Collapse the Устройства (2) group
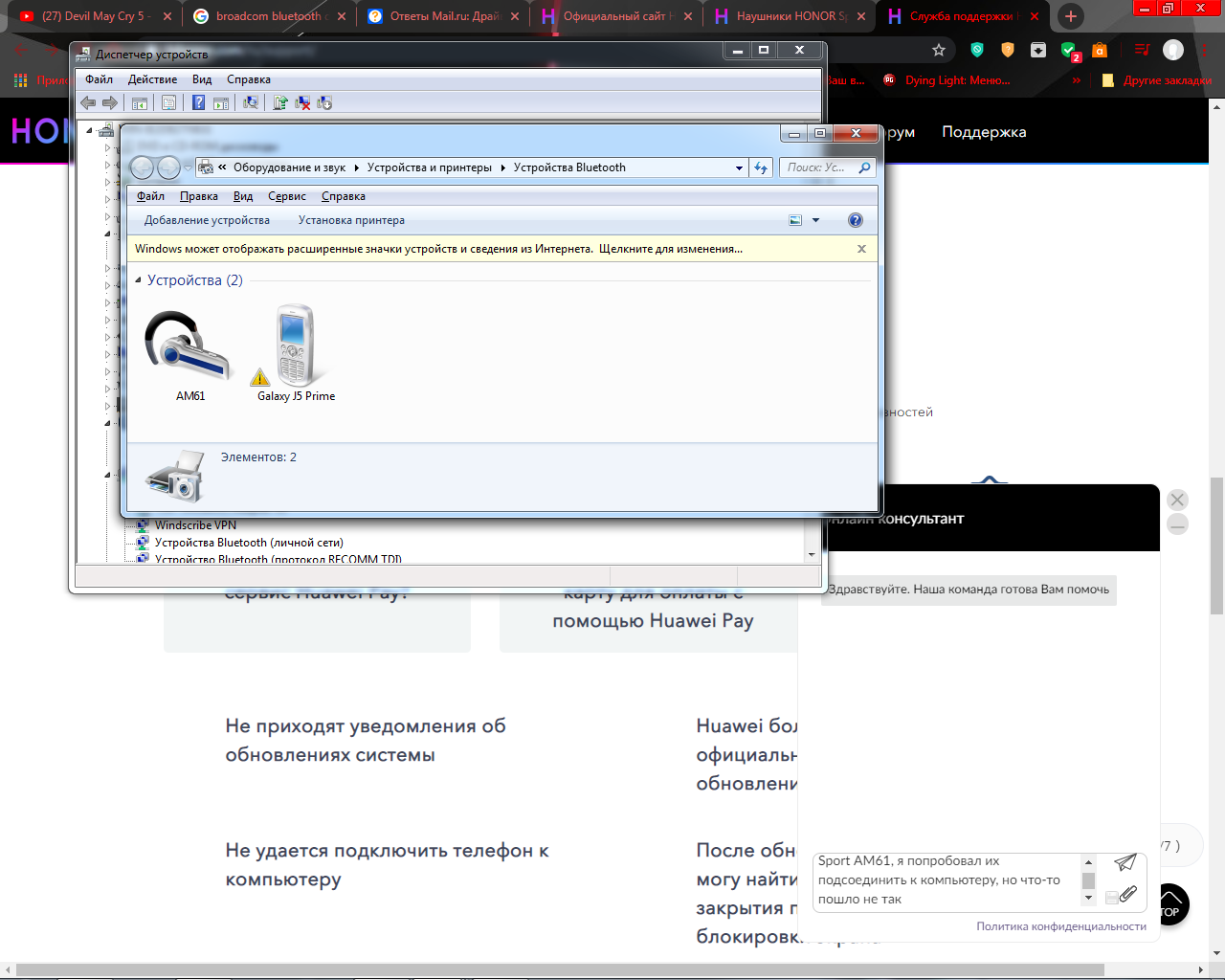Screen dimensions: 1225x980 click(138, 280)
